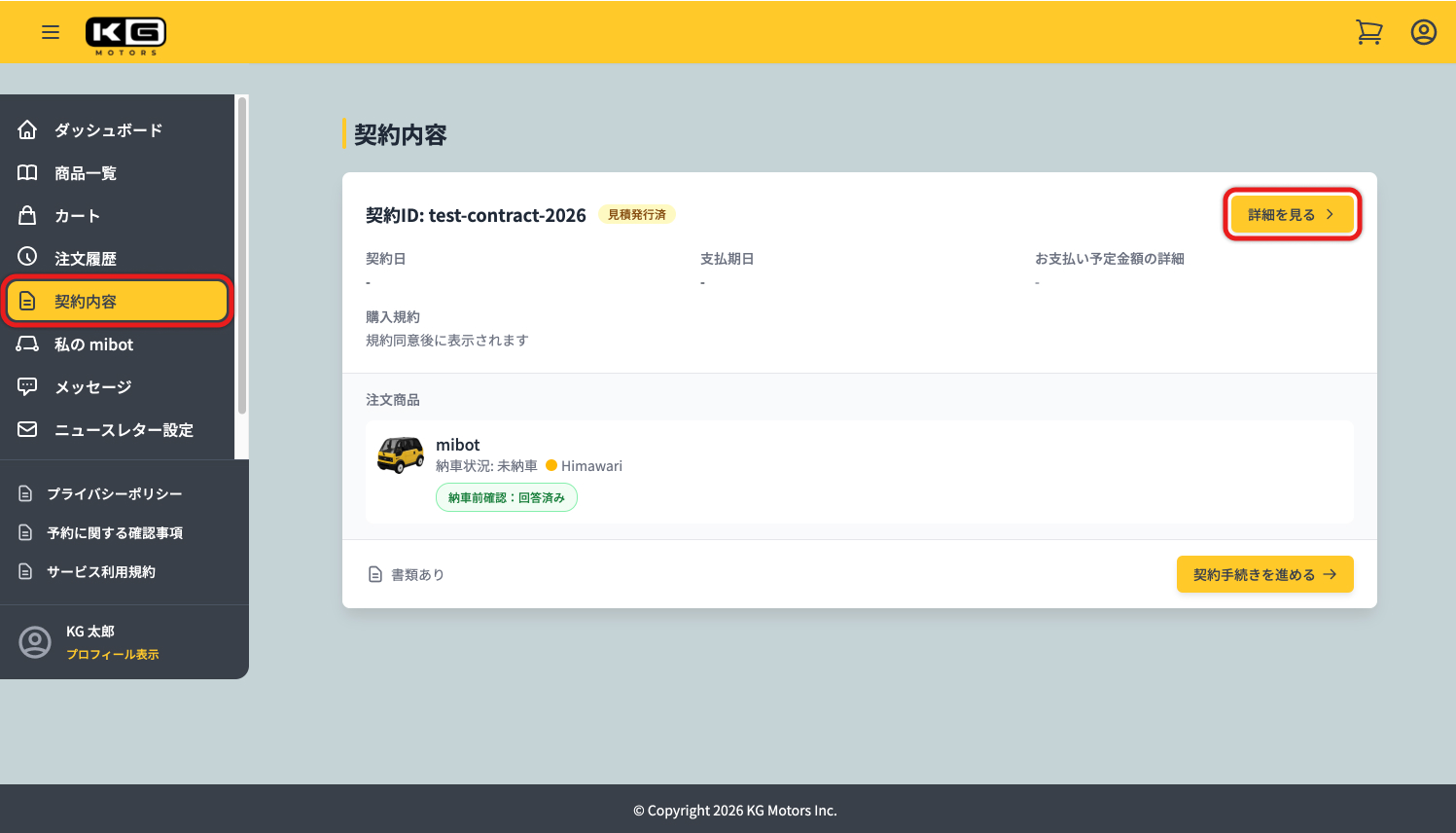Click the clock icon next to 注文履歴
This screenshot has width=1456, height=833.
coord(25,257)
